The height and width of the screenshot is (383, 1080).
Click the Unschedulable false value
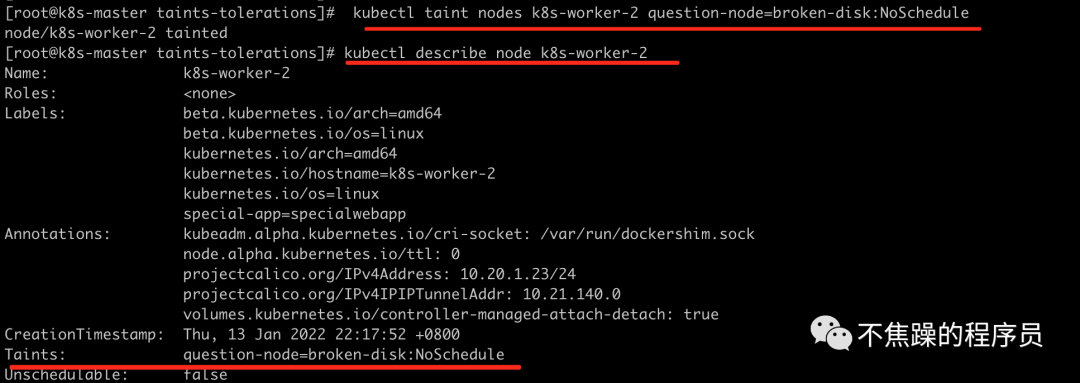[205, 375]
